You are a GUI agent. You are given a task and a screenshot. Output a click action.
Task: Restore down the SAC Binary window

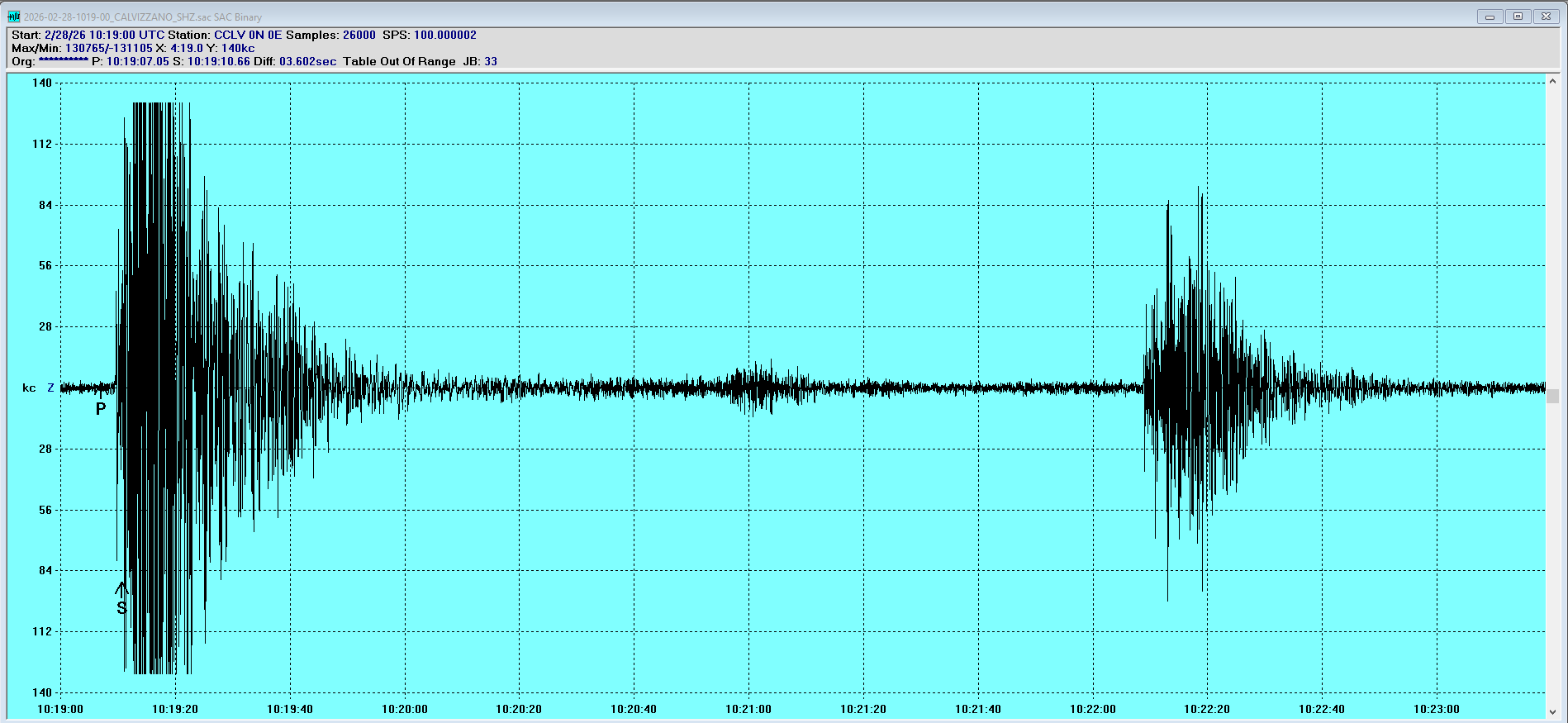coord(1518,17)
